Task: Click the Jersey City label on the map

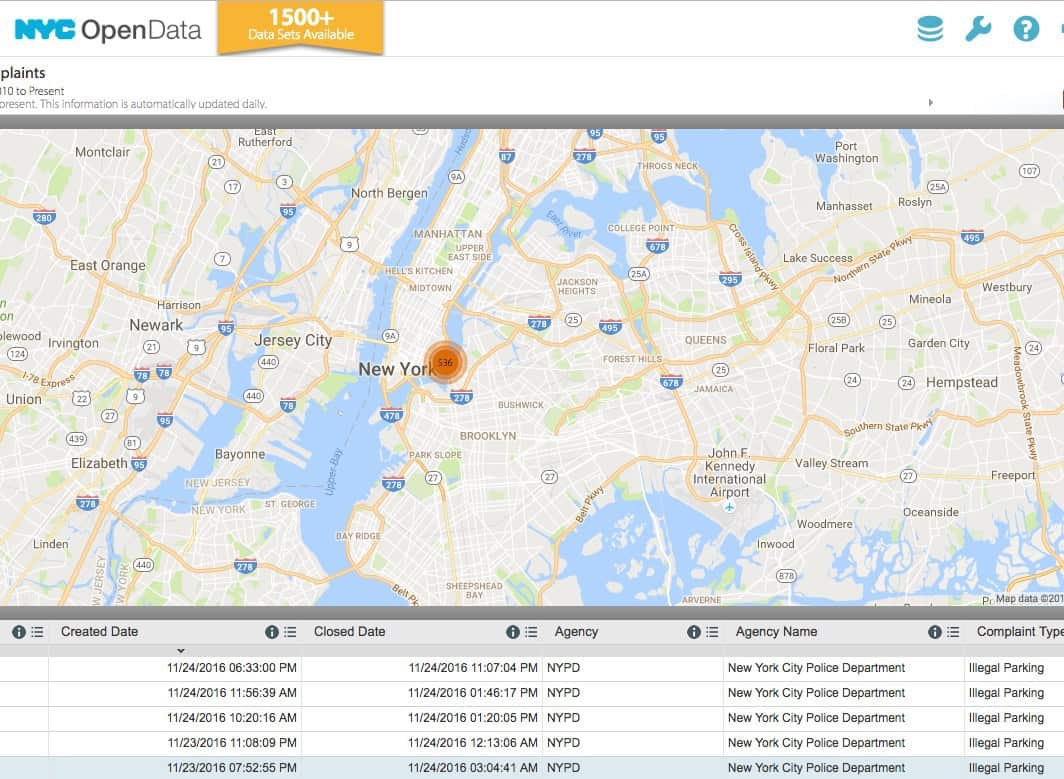Action: tap(293, 340)
